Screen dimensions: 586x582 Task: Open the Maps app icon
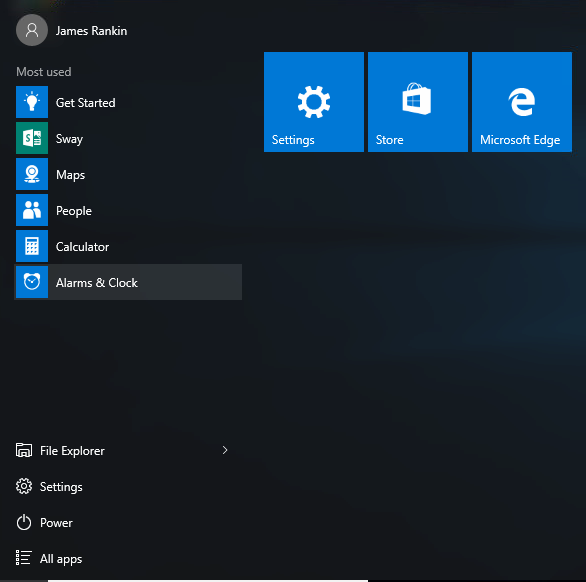point(32,174)
